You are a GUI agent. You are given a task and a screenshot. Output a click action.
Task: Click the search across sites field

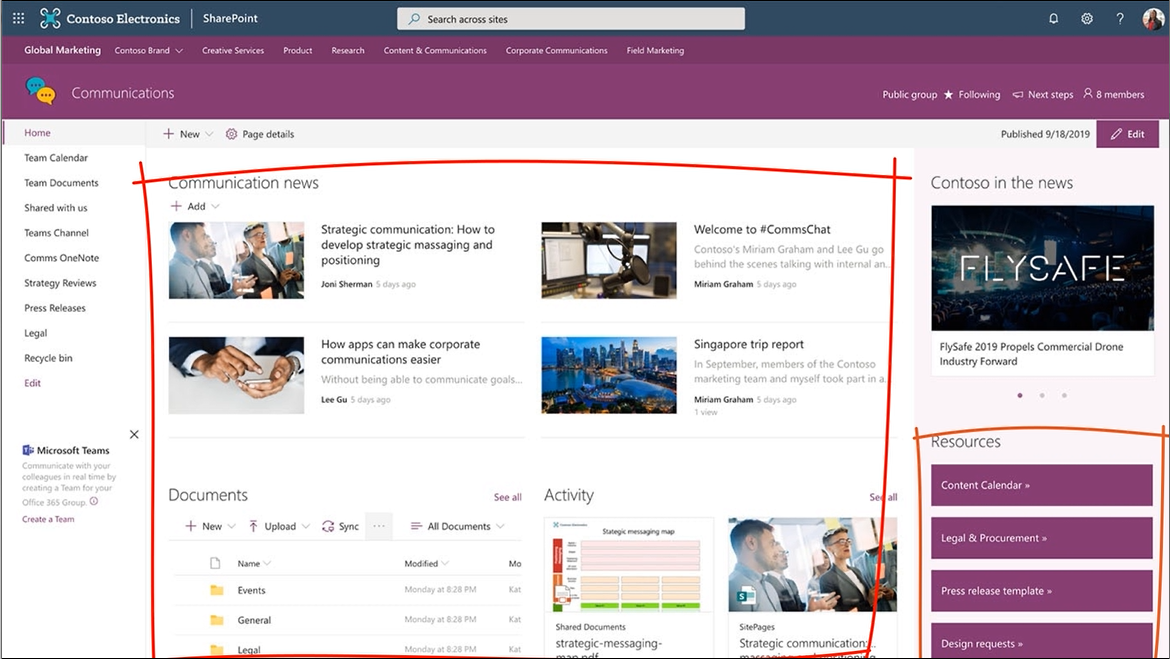click(x=571, y=19)
